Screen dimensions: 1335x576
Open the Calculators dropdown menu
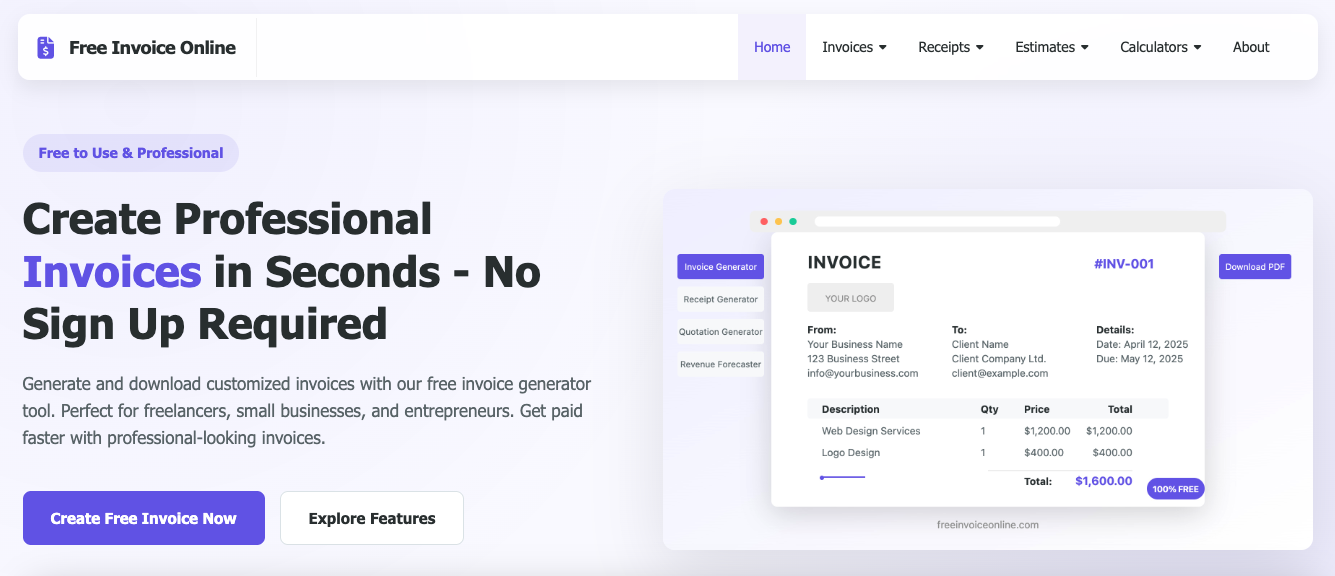point(1160,47)
